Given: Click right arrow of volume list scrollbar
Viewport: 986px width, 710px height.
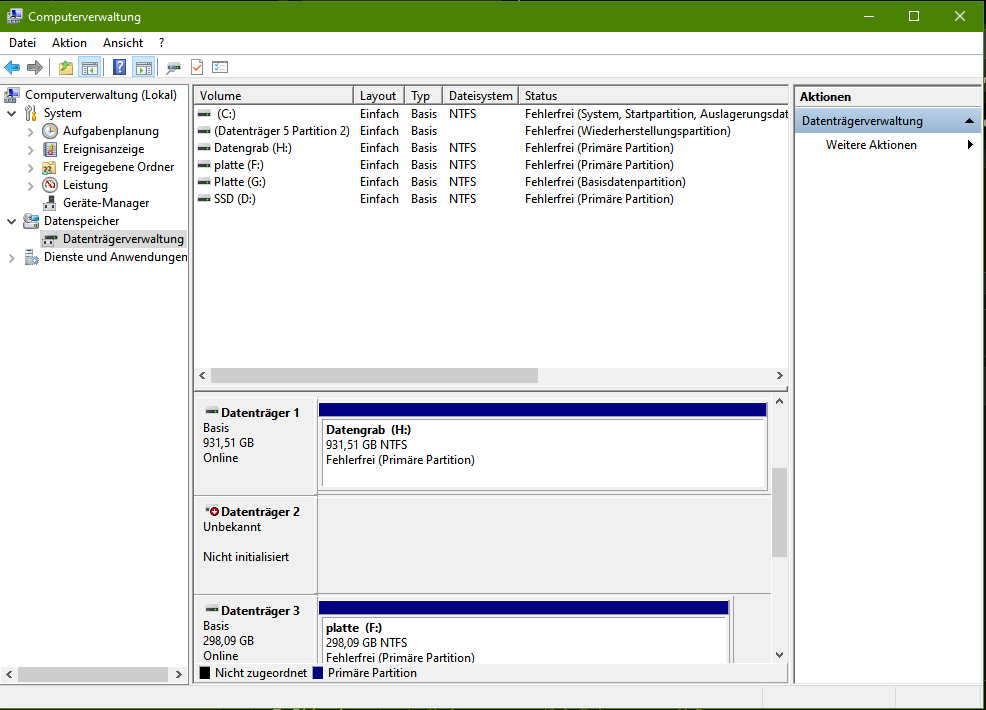Looking at the screenshot, I should click(780, 375).
